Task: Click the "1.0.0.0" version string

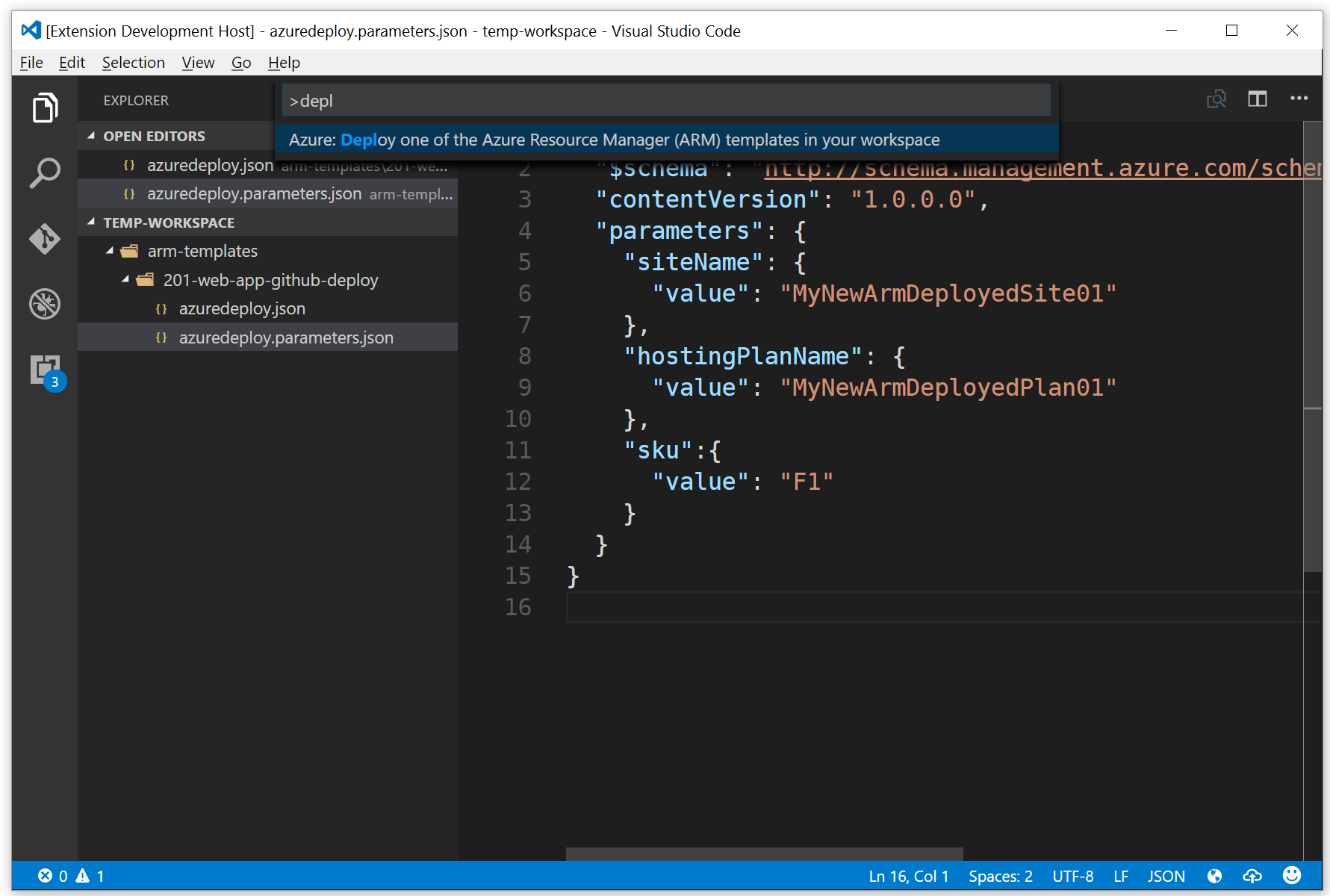Action: click(913, 199)
